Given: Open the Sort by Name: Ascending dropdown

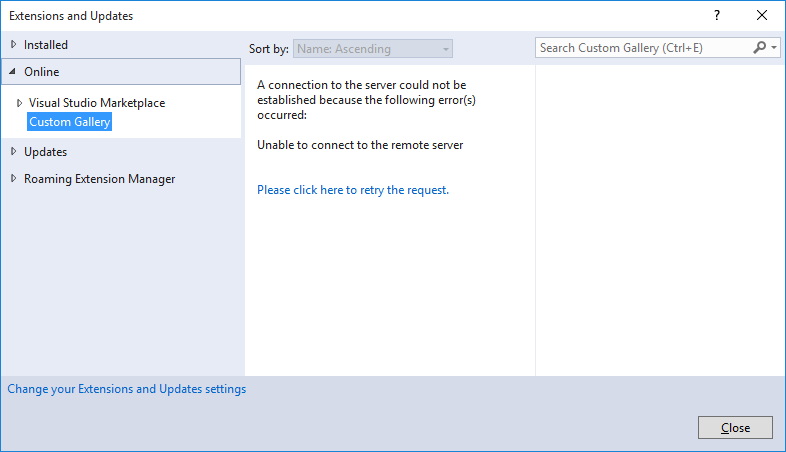Looking at the screenshot, I should tap(373, 49).
